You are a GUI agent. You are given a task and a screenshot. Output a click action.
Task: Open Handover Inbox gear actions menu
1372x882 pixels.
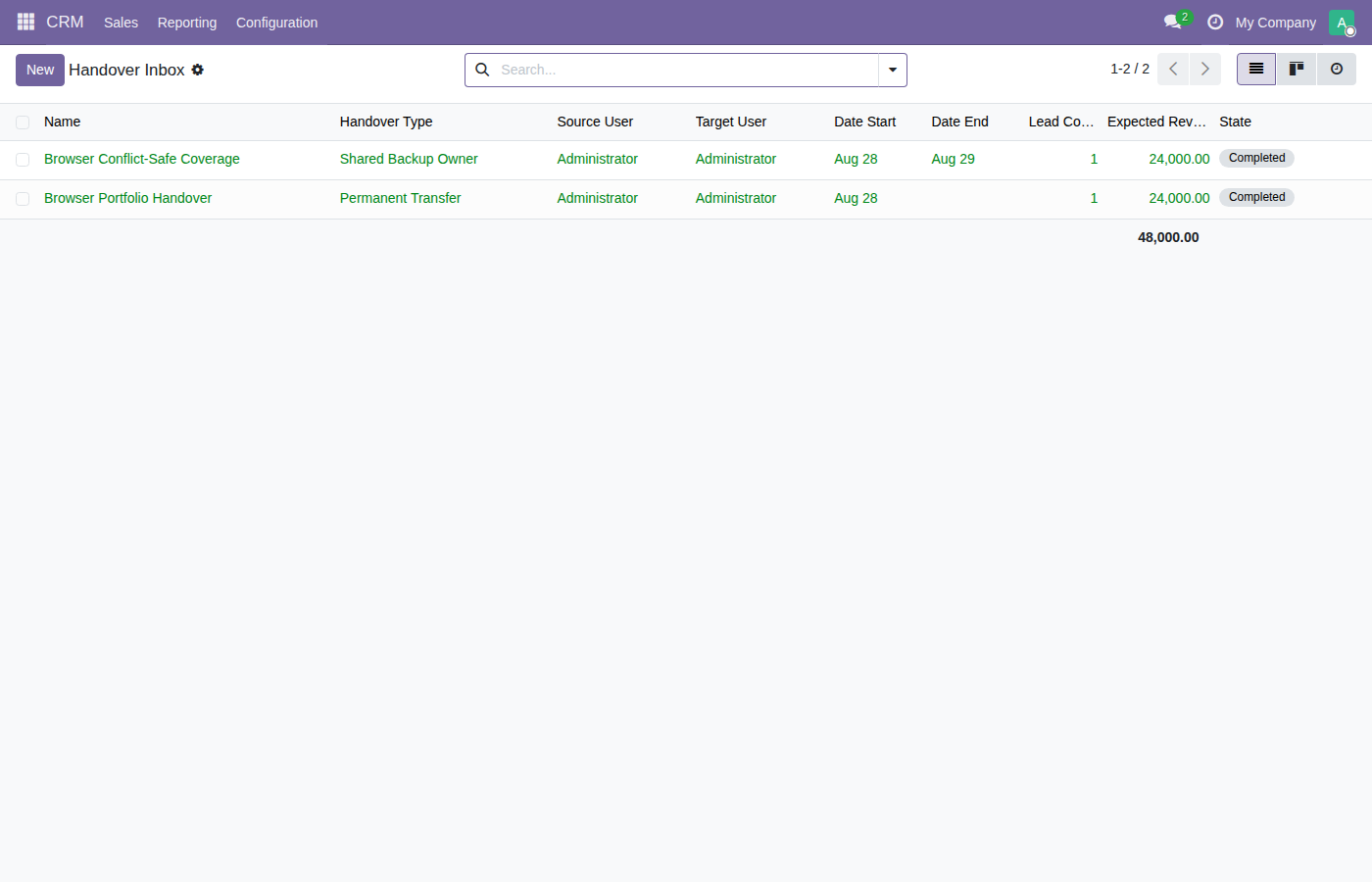[198, 70]
